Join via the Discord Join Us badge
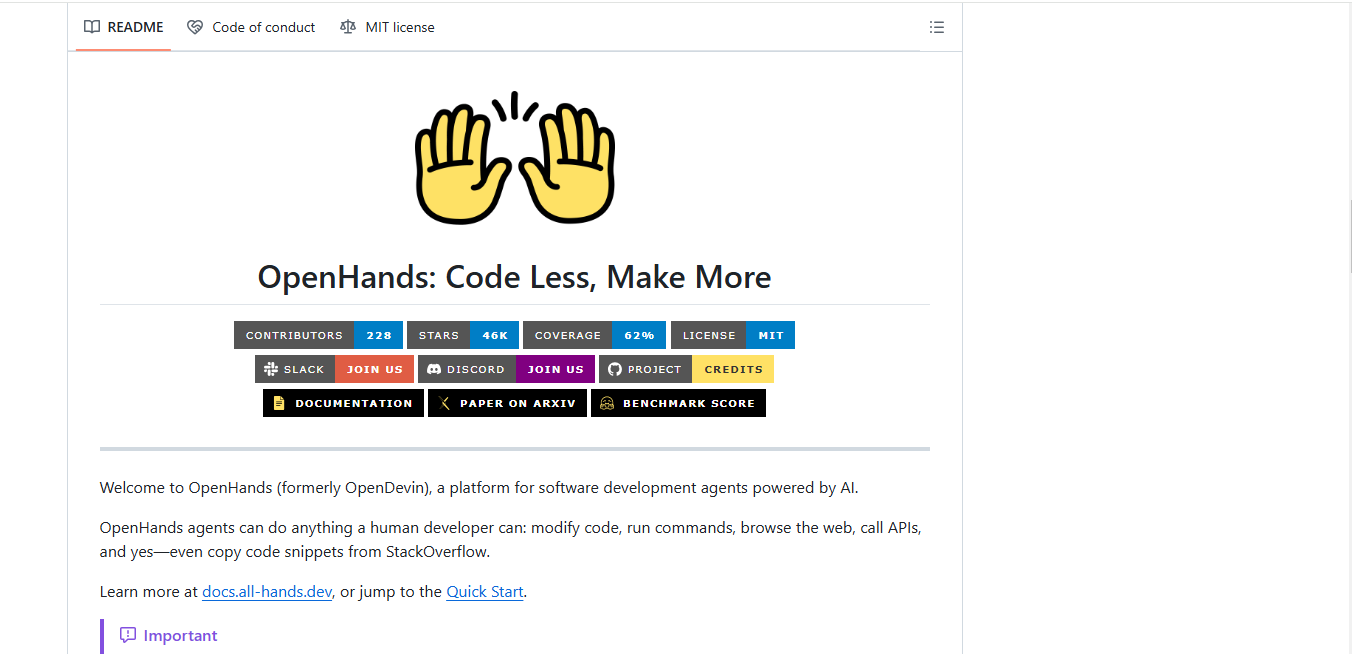This screenshot has height=654, width=1352. 506,369
